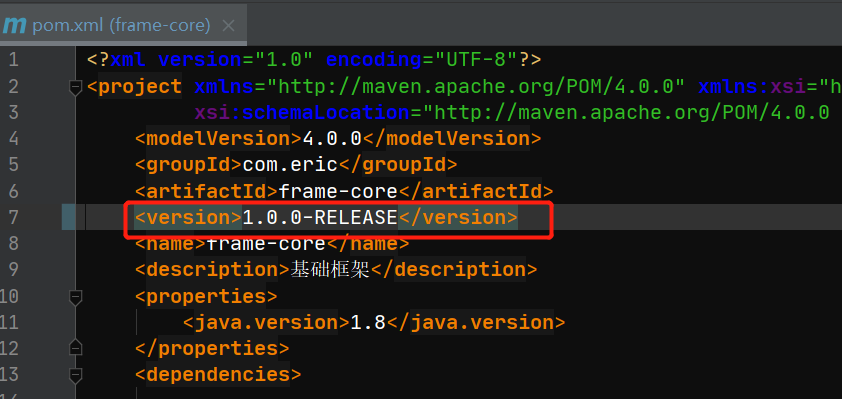Click the 基础框架 description text
Screen dimensions: 842x399
click(x=330, y=270)
